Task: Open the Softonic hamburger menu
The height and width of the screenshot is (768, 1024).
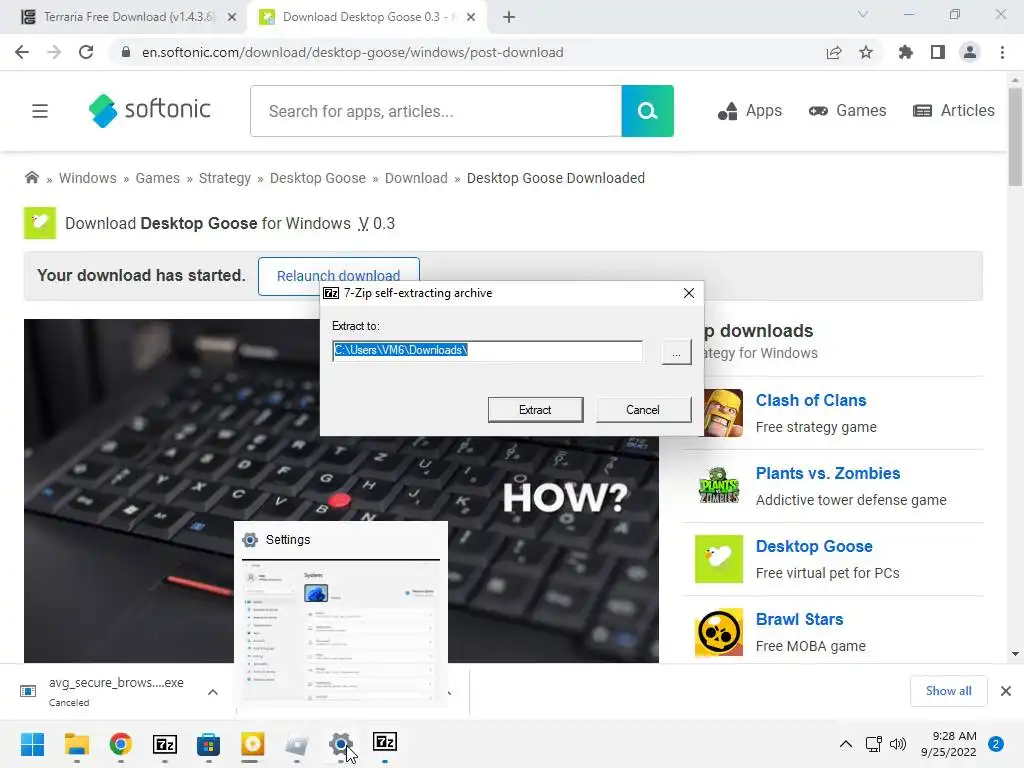Action: pyautogui.click(x=40, y=111)
